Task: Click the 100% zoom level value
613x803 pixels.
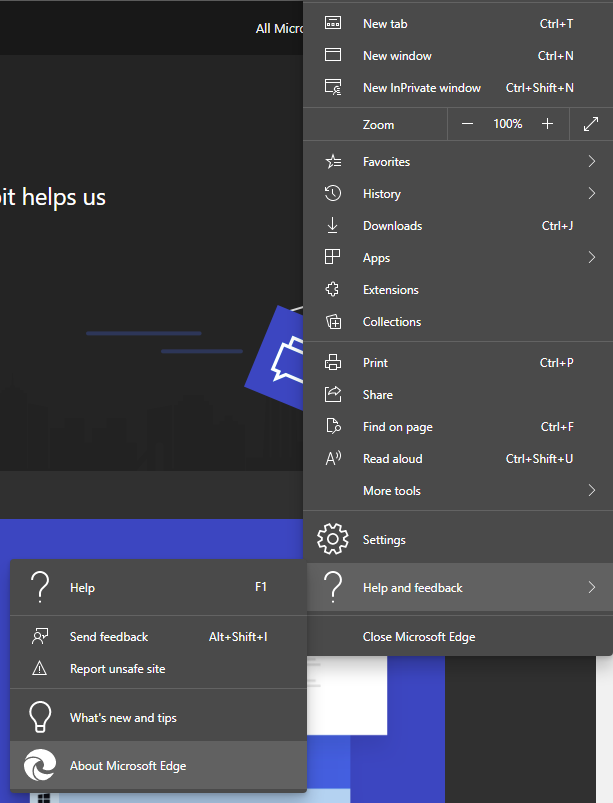Action: pos(508,123)
